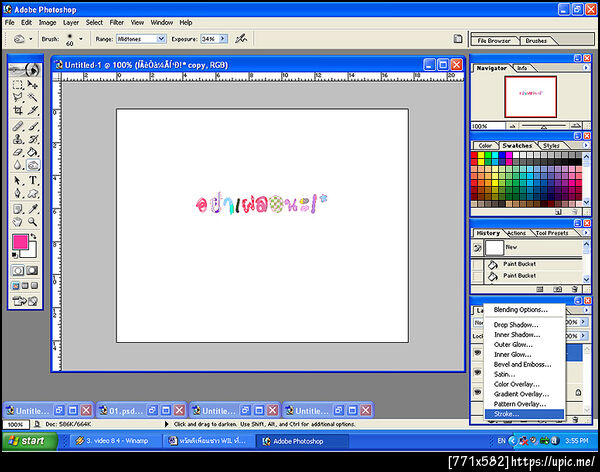600x472 pixels.
Task: Enable the airbrush option in options bar
Action: 241,39
